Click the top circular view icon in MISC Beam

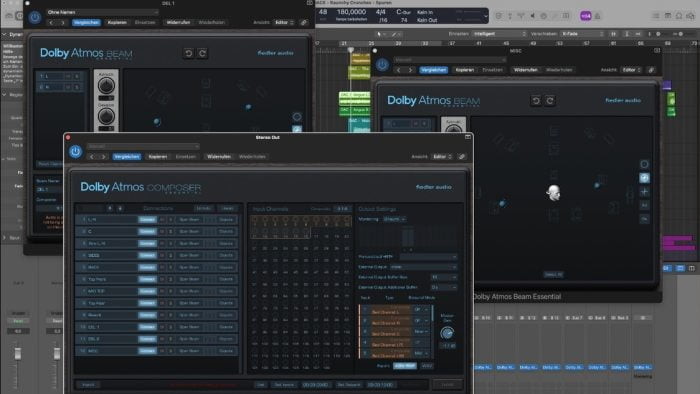tap(644, 164)
